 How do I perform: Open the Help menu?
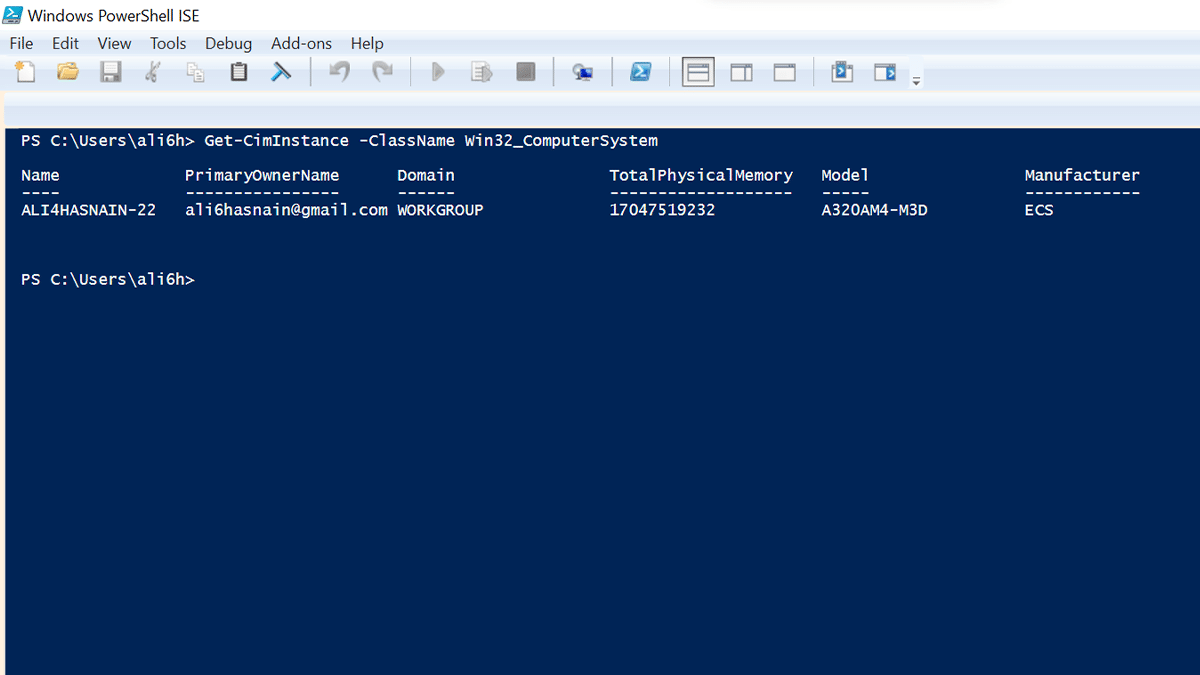pos(367,43)
